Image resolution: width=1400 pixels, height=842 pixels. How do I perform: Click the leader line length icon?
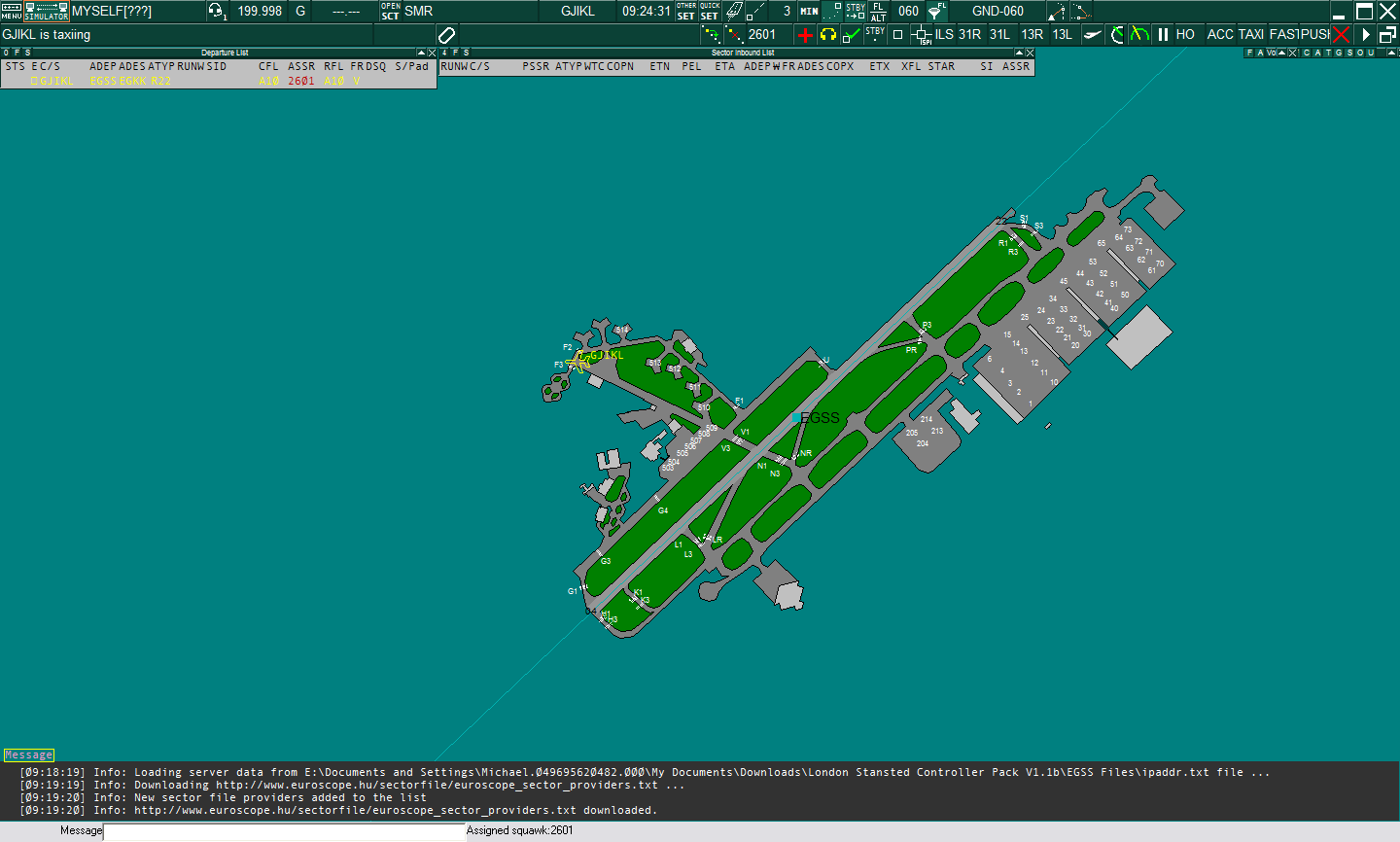(755, 11)
